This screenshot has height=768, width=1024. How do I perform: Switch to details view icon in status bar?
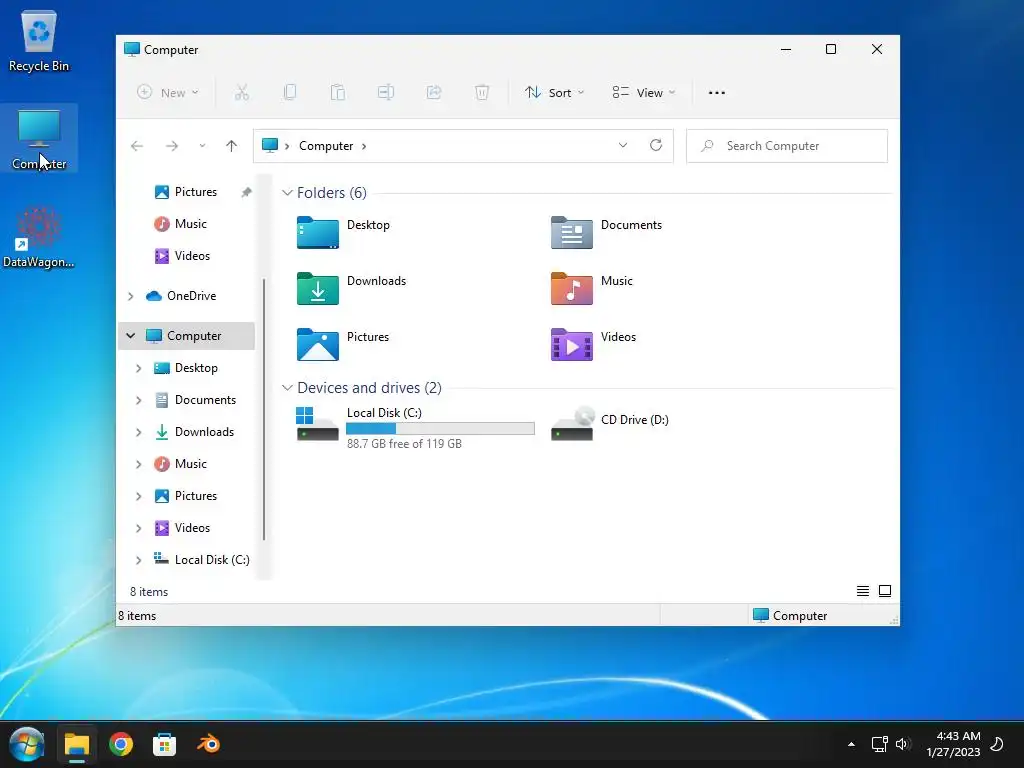pos(863,591)
